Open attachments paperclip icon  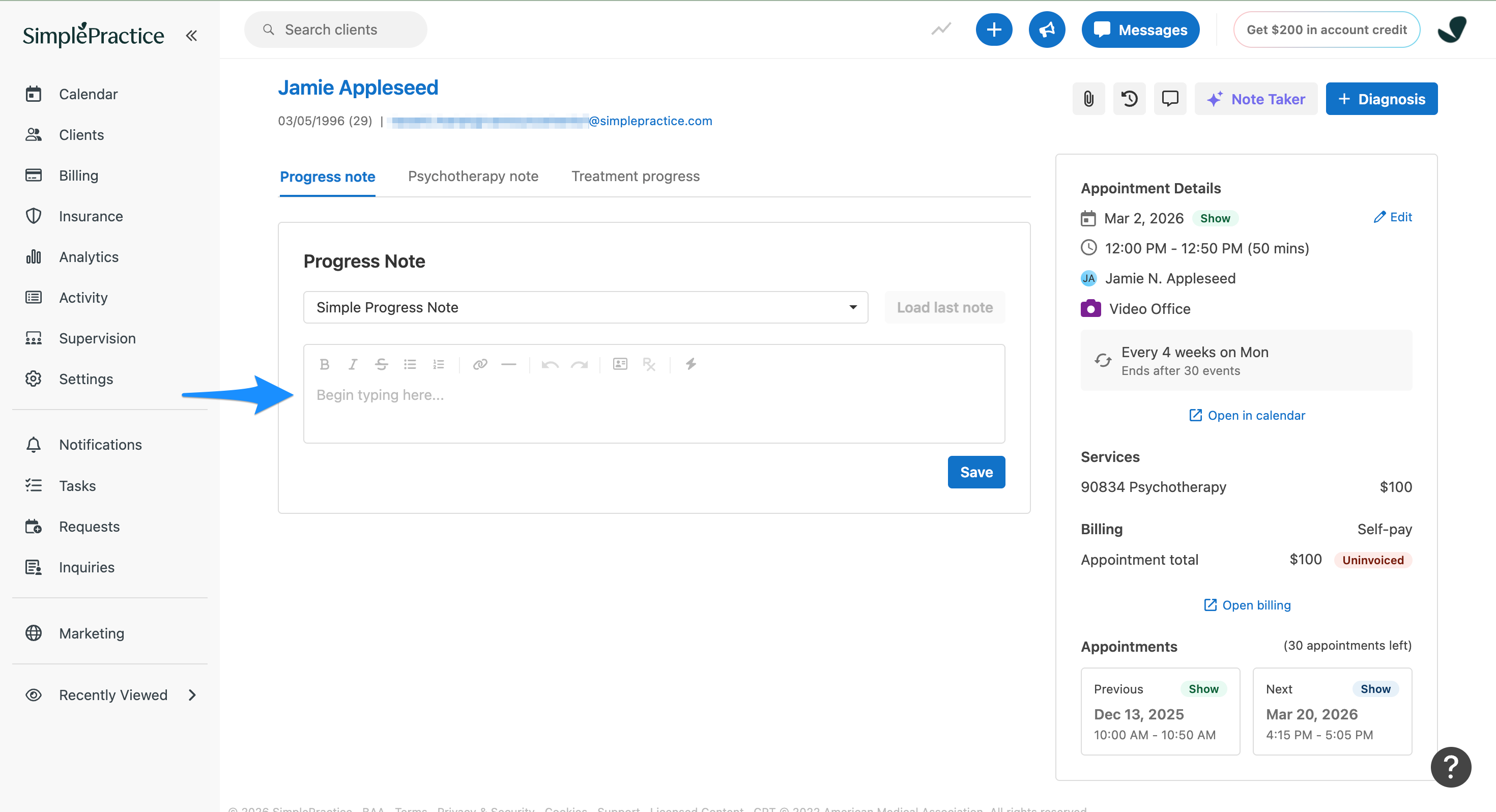[x=1088, y=99]
